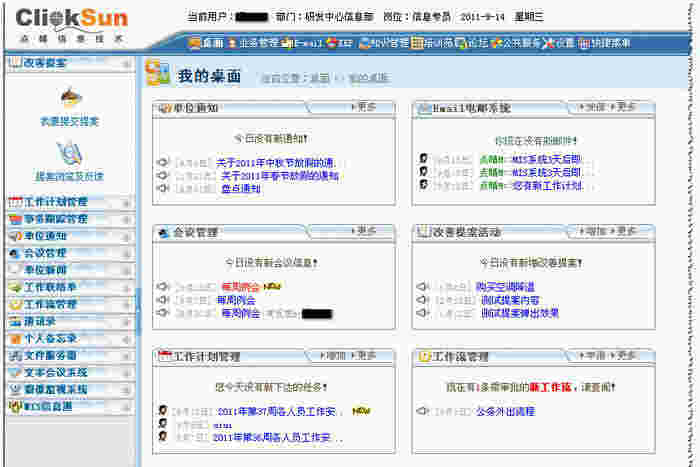Viewport: 700px width, 467px height.
Task: Open the 测试提案弹出效果 proposal link
Action: (x=520, y=313)
